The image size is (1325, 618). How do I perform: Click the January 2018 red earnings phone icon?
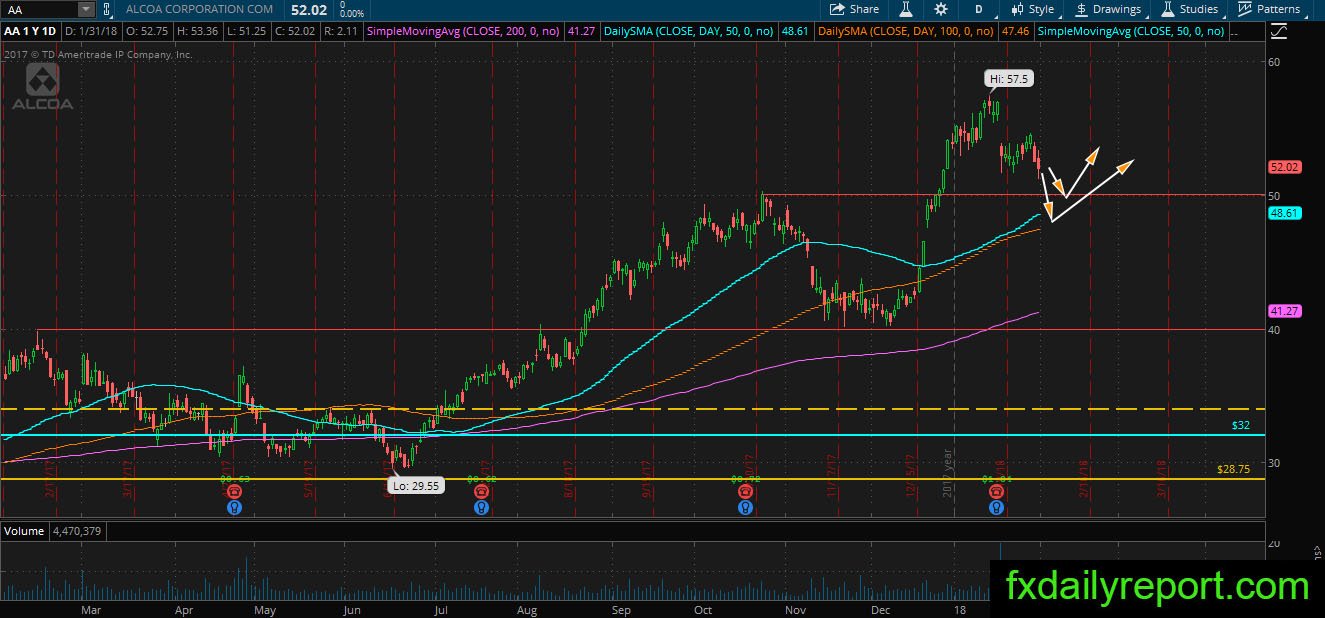coord(996,491)
